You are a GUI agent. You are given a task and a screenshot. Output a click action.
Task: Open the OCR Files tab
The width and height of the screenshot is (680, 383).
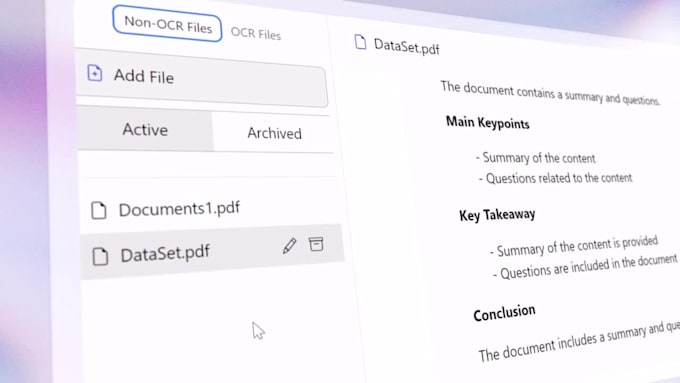pyautogui.click(x=256, y=33)
